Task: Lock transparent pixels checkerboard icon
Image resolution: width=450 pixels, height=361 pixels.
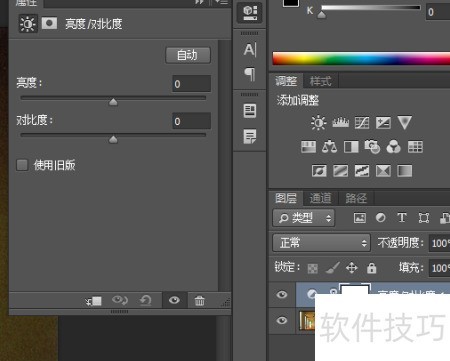Action: tap(313, 268)
